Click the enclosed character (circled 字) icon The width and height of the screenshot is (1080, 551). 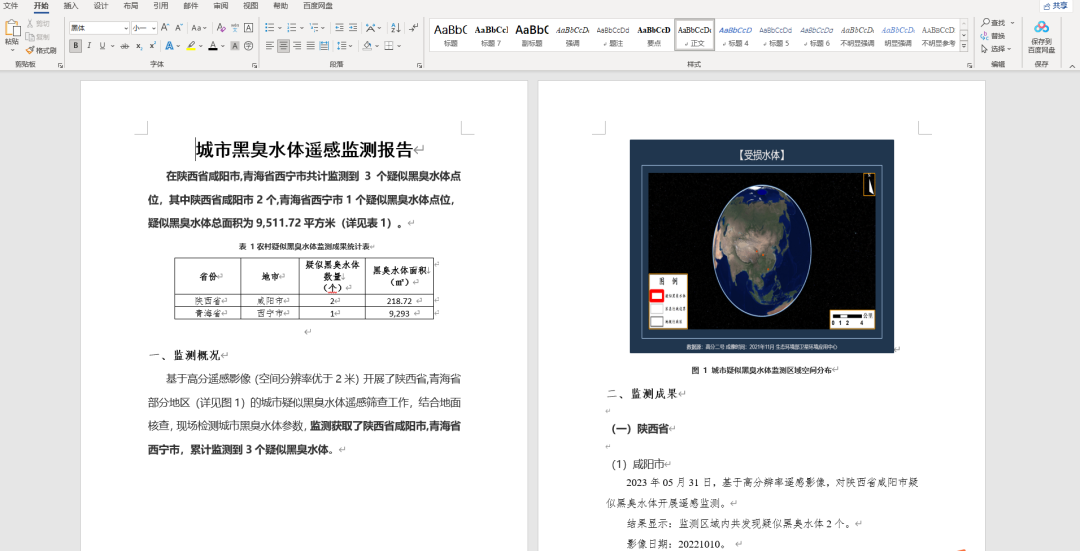click(x=248, y=46)
